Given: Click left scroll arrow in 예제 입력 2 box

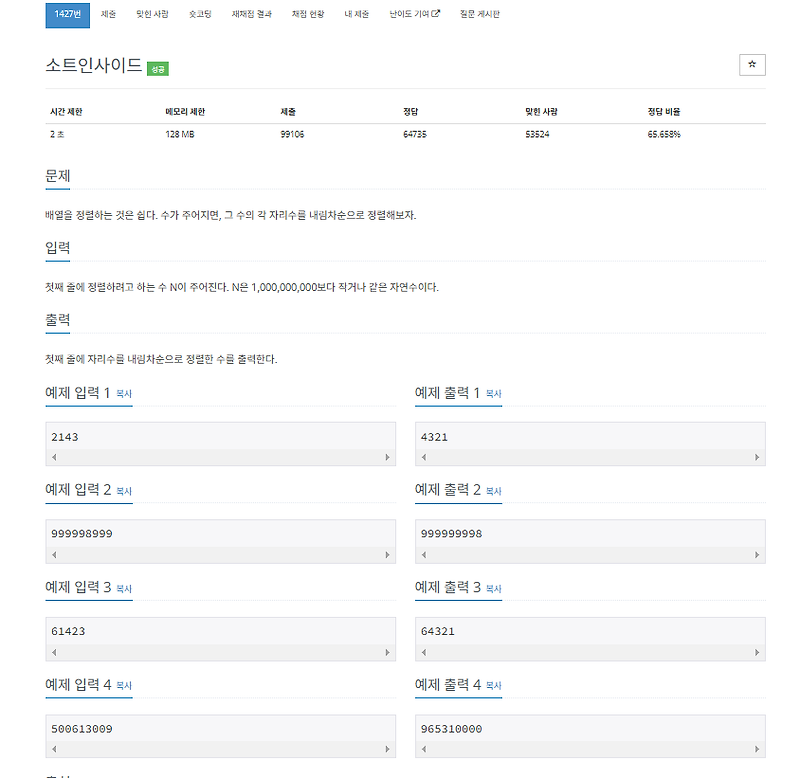Looking at the screenshot, I should [x=54, y=555].
